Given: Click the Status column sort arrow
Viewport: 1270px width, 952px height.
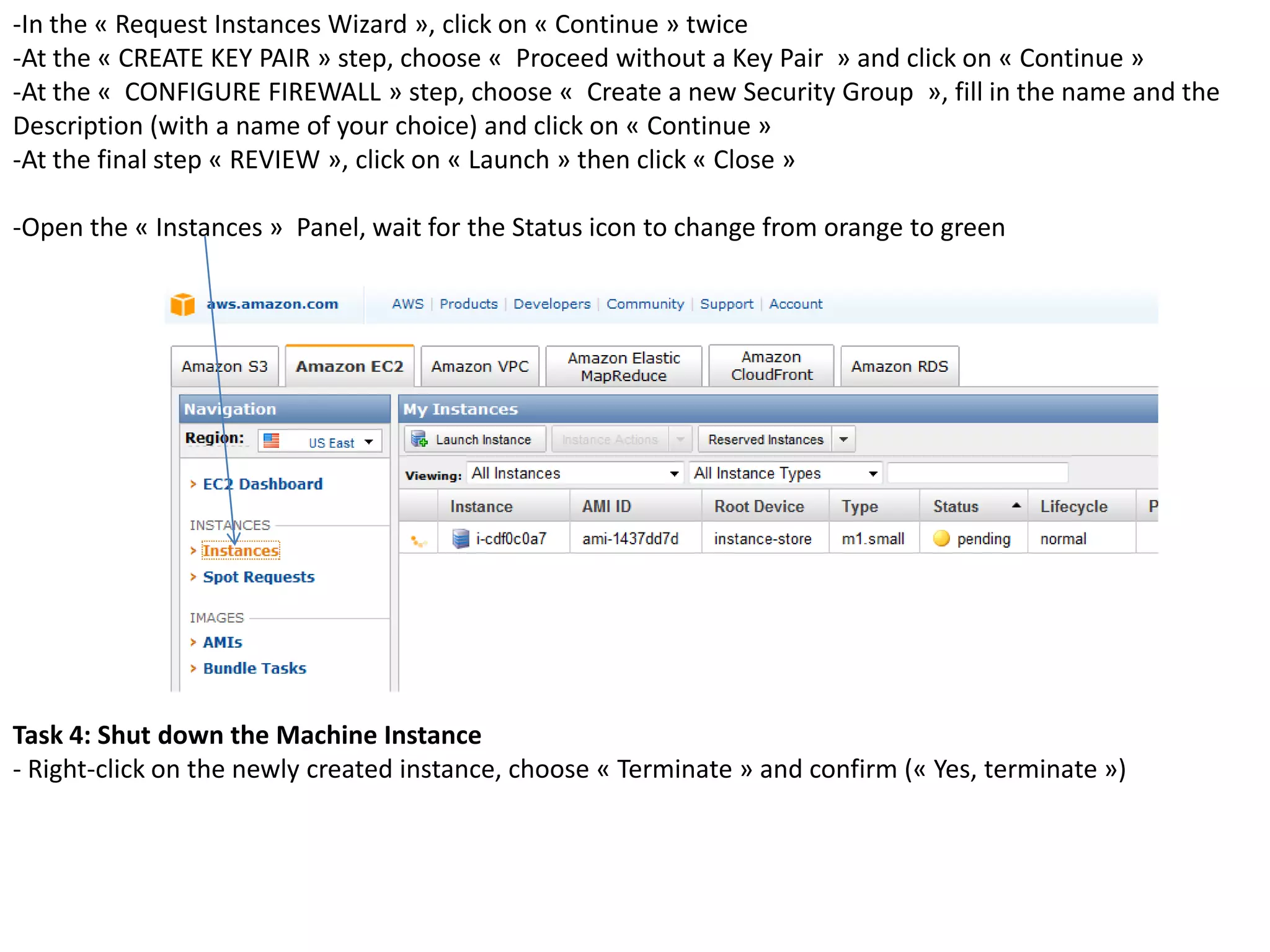Looking at the screenshot, I should [x=1016, y=506].
